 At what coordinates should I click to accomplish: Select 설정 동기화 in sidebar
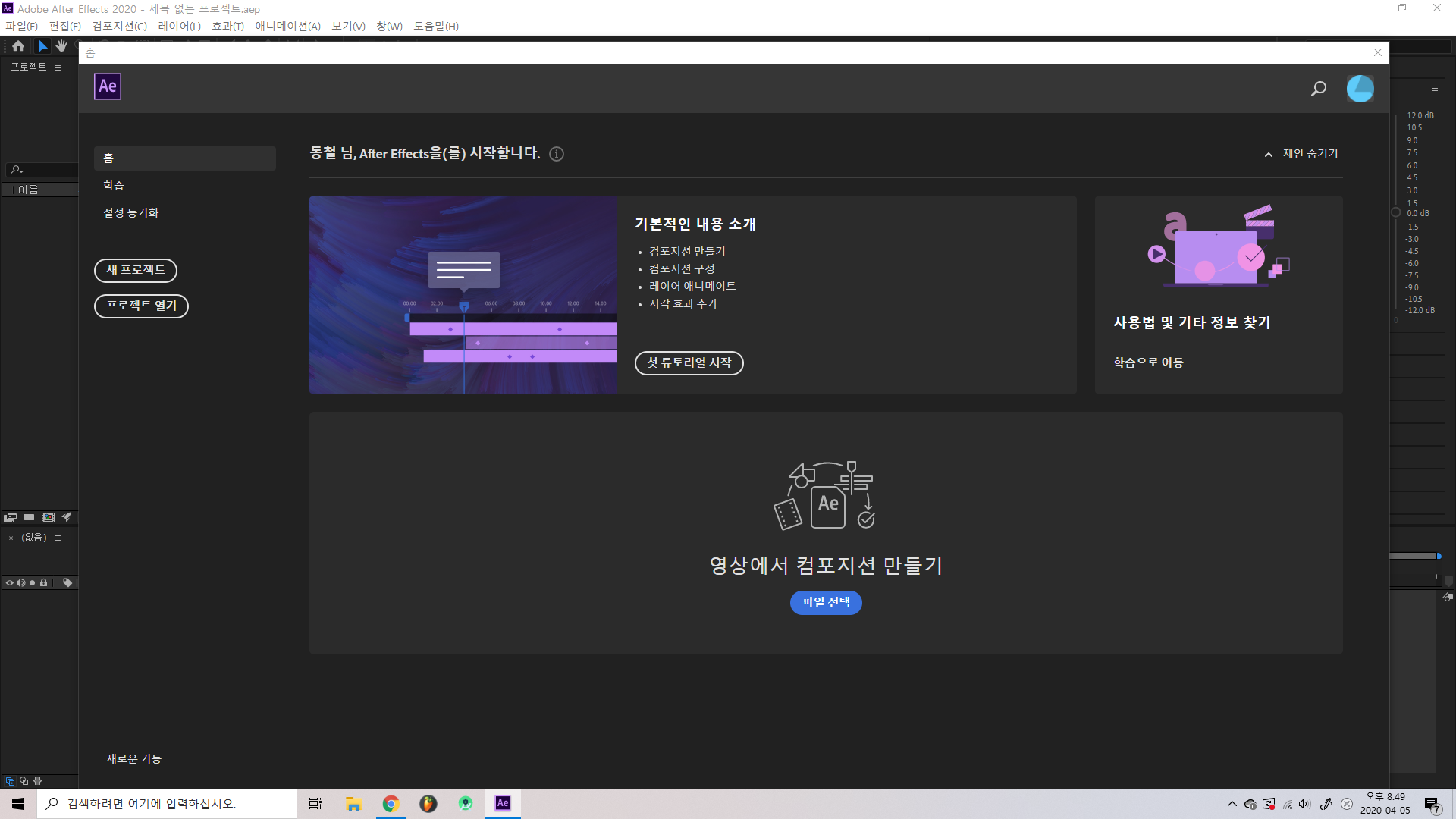pos(131,213)
